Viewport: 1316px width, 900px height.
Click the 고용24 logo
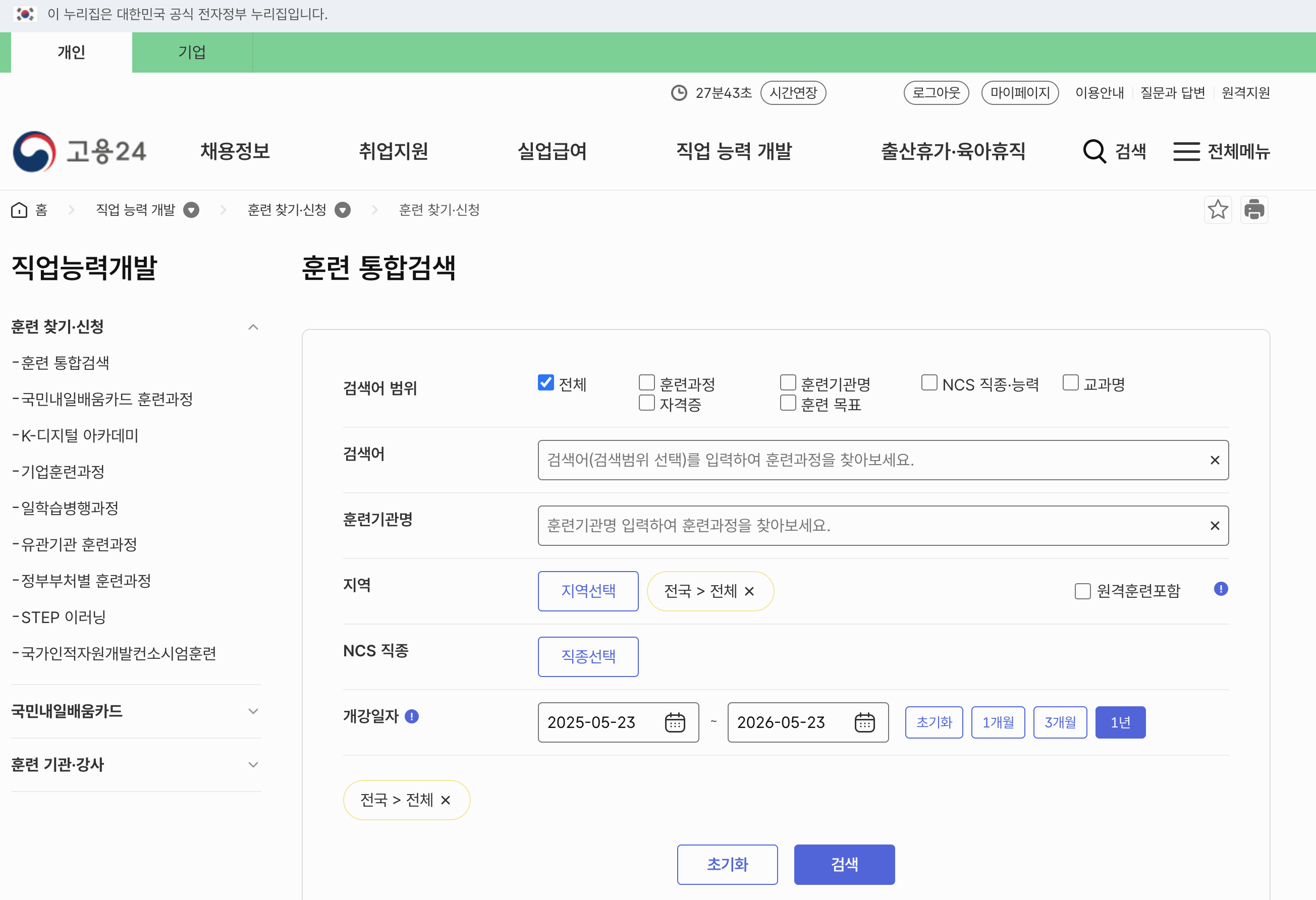(x=79, y=151)
